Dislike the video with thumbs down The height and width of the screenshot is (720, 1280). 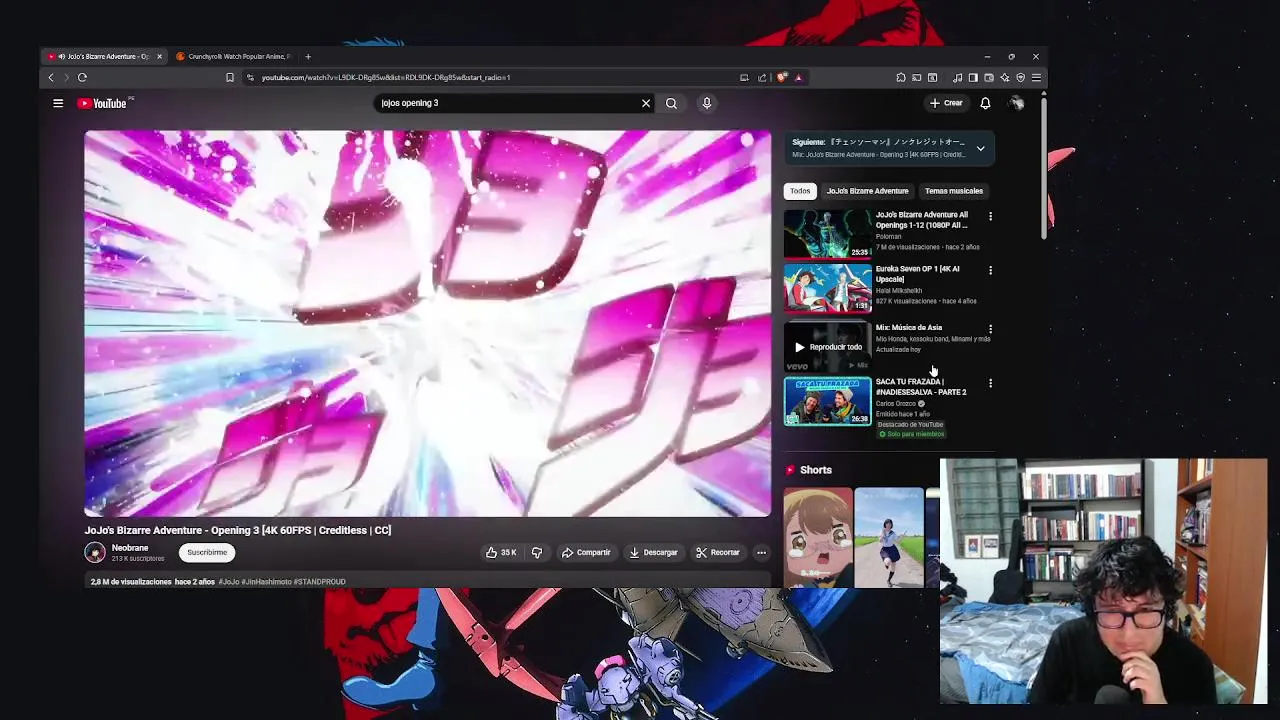[537, 552]
